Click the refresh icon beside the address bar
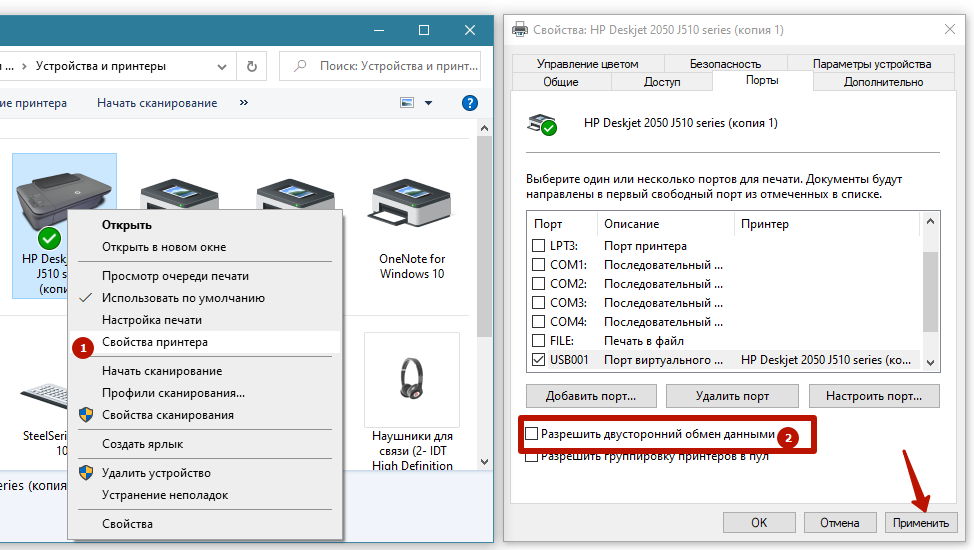The image size is (974, 550). 252,66
